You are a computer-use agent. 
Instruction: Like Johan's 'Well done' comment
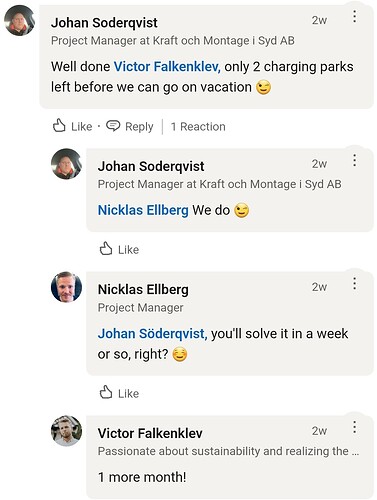(x=72, y=126)
